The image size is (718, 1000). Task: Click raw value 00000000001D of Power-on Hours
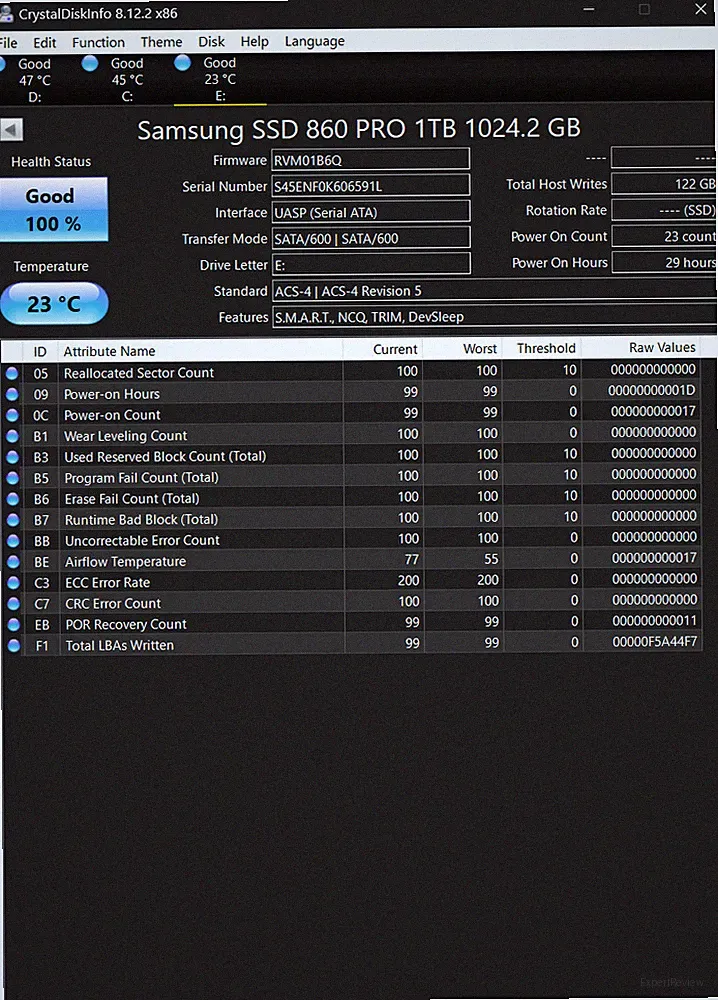tap(651, 390)
